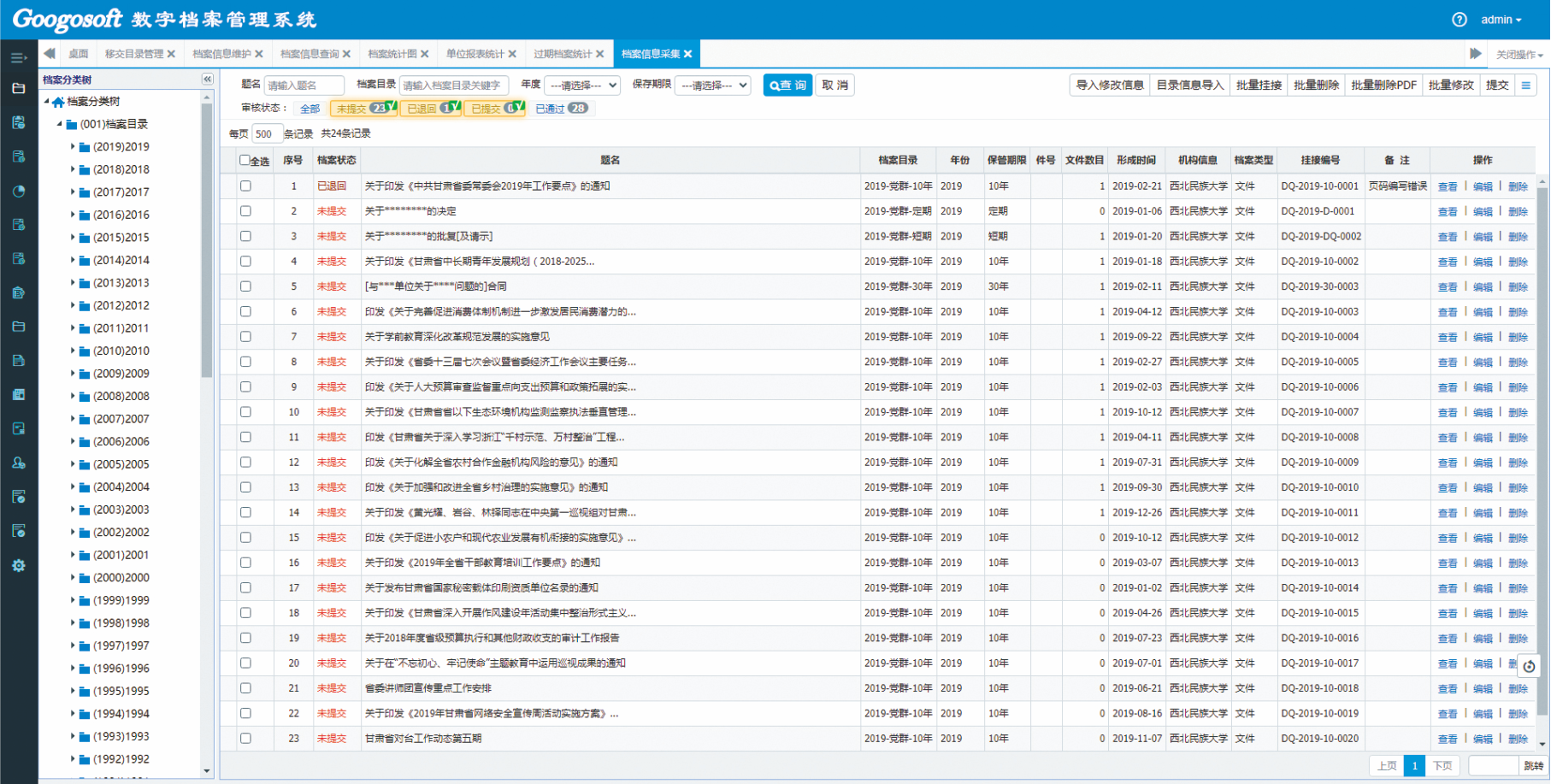The image size is (1551, 784).
Task: Close the 档案统计图 tab with its X
Action: click(425, 54)
